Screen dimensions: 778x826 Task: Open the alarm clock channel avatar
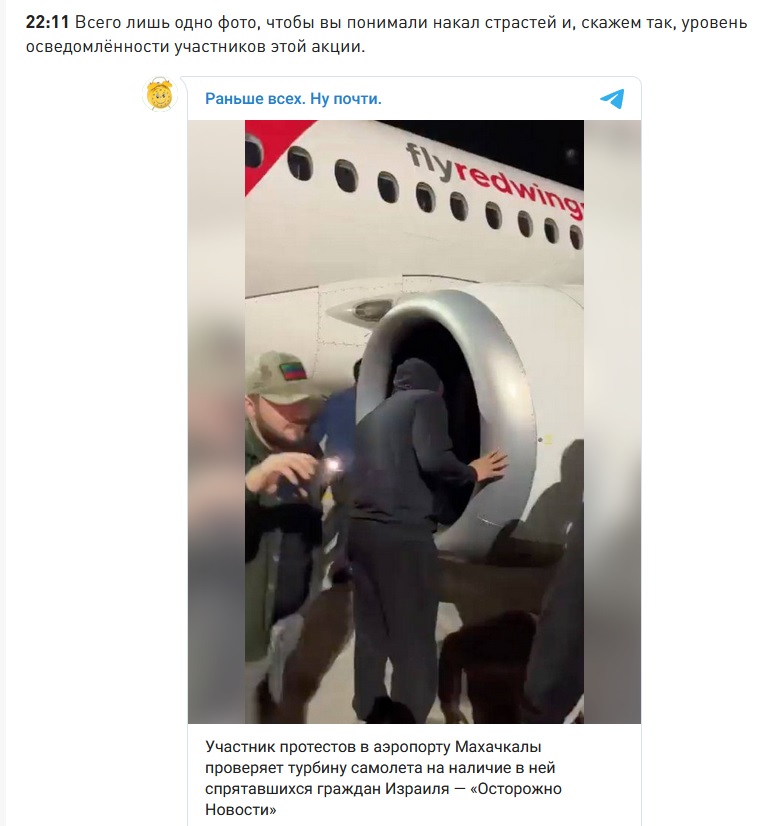(x=160, y=95)
